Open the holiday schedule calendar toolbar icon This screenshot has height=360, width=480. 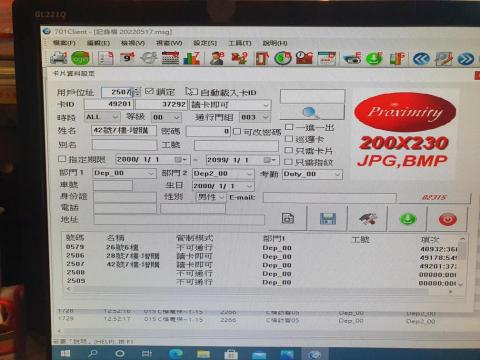click(327, 58)
